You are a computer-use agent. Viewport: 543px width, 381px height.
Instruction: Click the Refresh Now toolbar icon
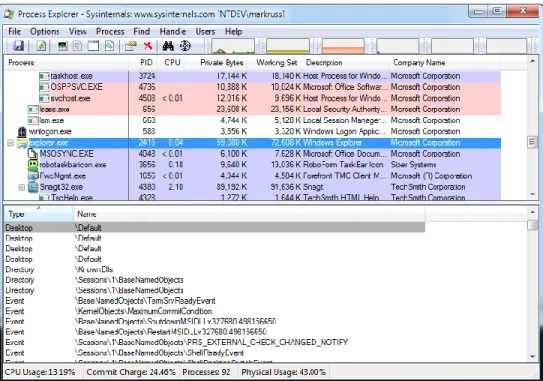pyautogui.click(x=41, y=46)
